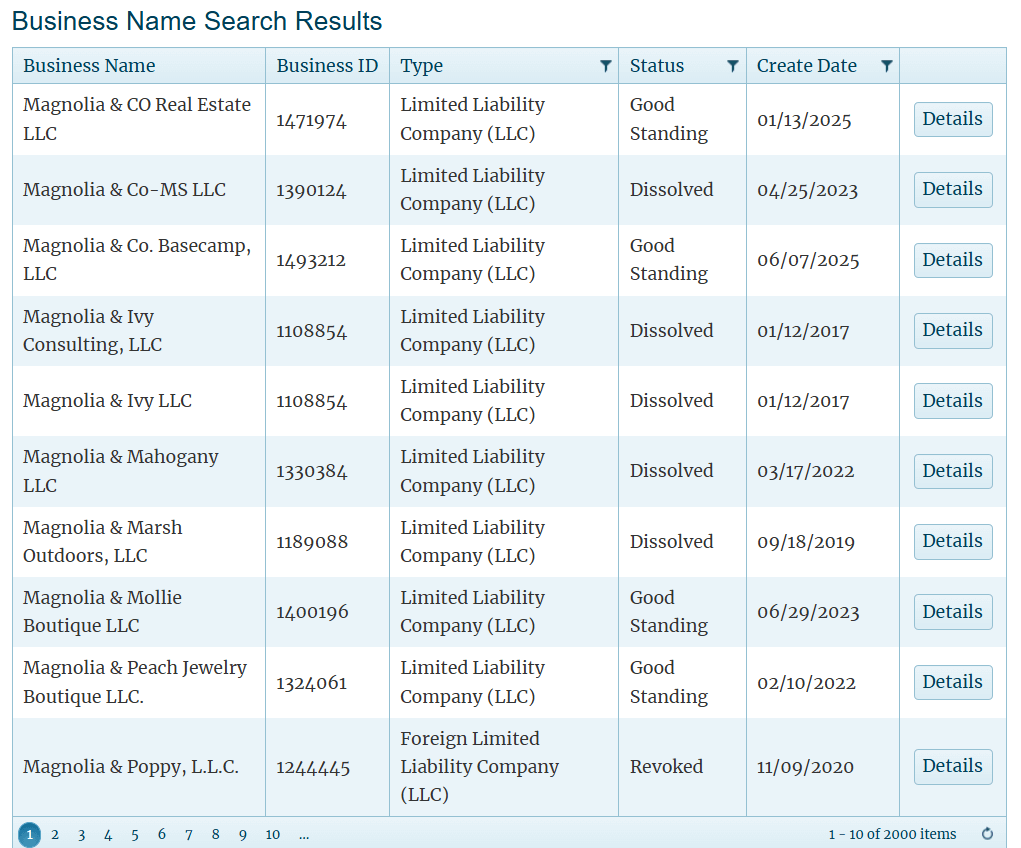This screenshot has width=1021, height=848.
Task: Select the Magnolia & Poppy, L.L.C. name
Action: pos(131,767)
